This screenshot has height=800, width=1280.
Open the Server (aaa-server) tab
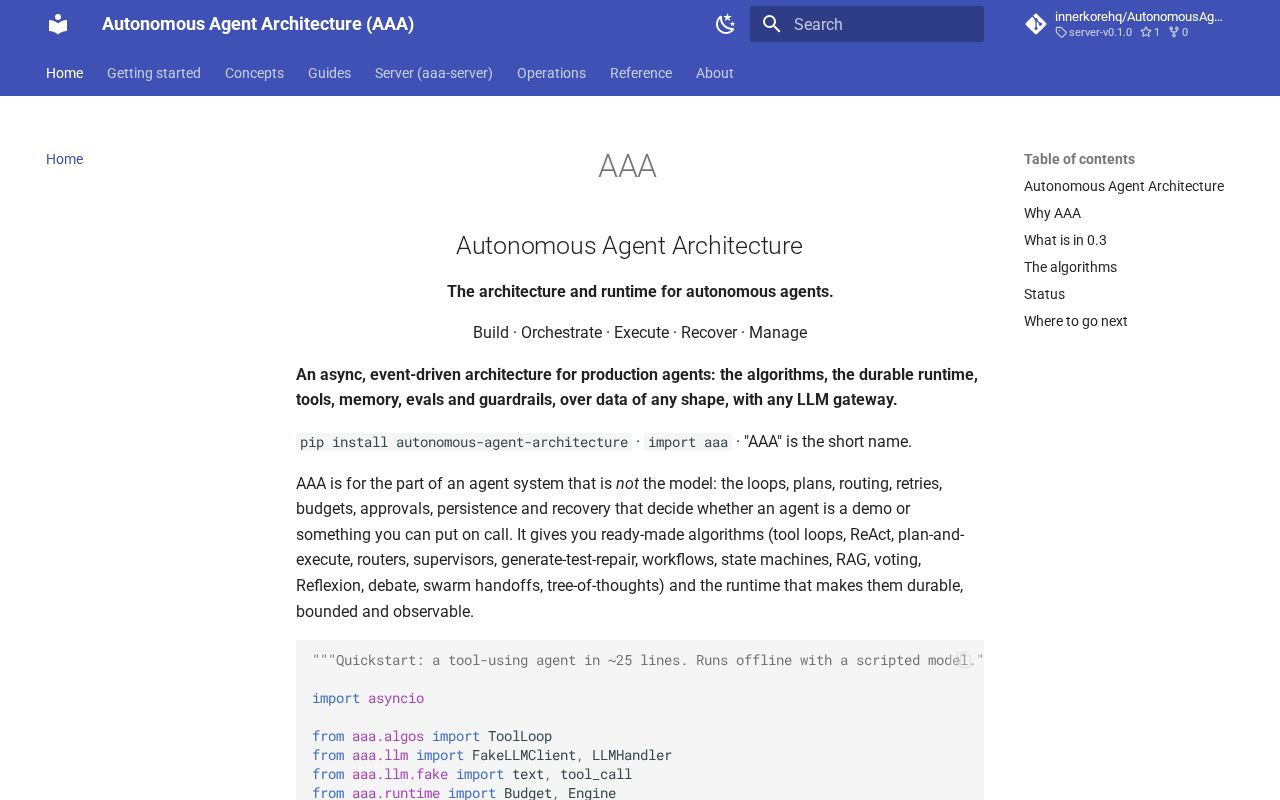[434, 73]
